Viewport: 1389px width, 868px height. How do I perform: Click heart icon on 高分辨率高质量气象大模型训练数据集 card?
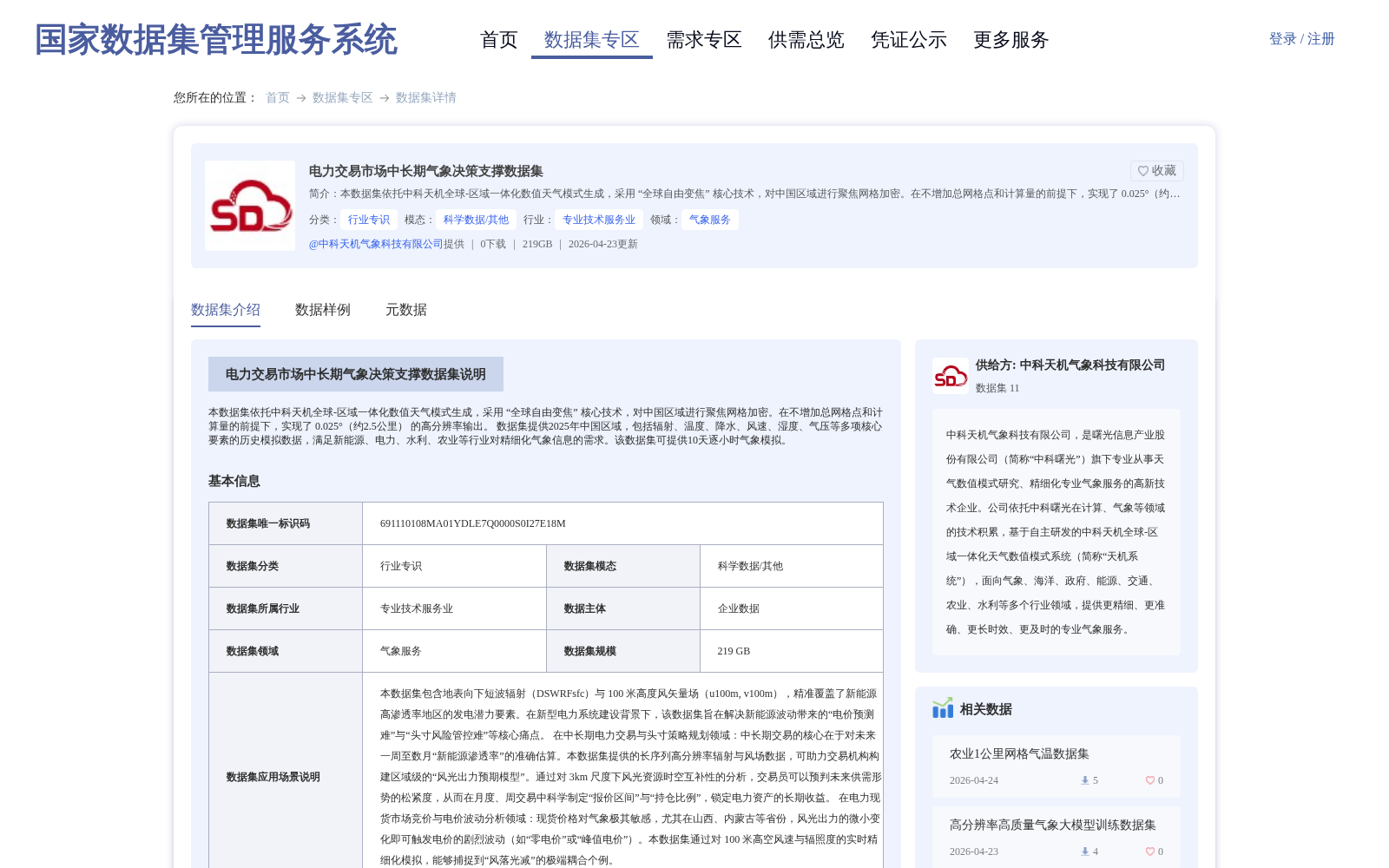coord(1149,852)
